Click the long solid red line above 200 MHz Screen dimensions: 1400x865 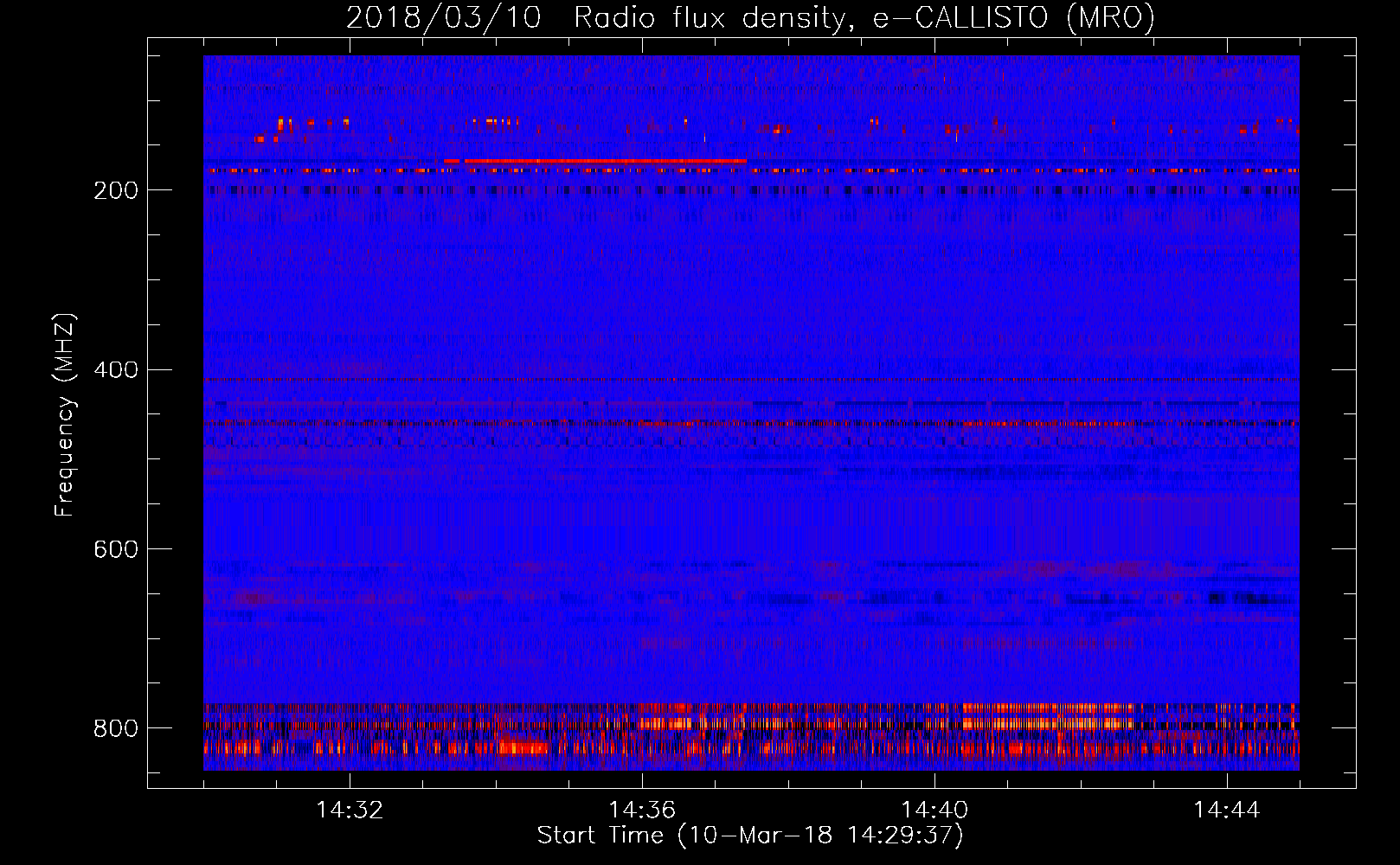[x=605, y=161]
